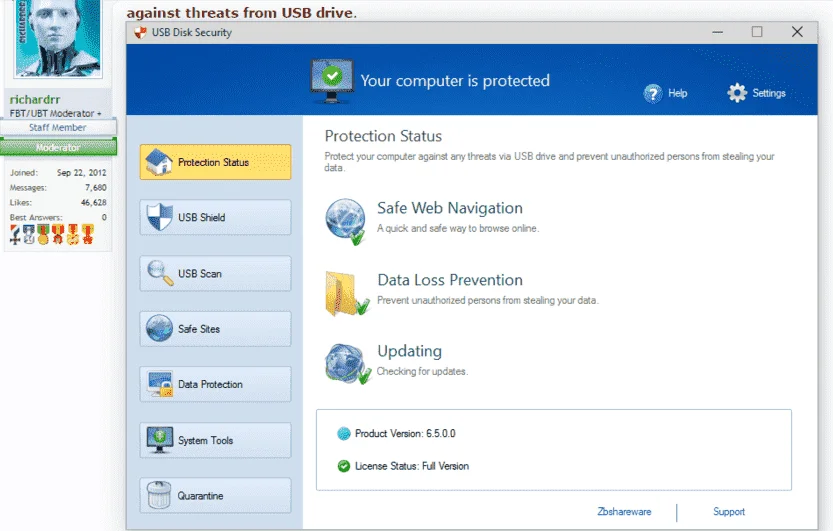
Task: Click the Updating heading
Action: tap(410, 351)
